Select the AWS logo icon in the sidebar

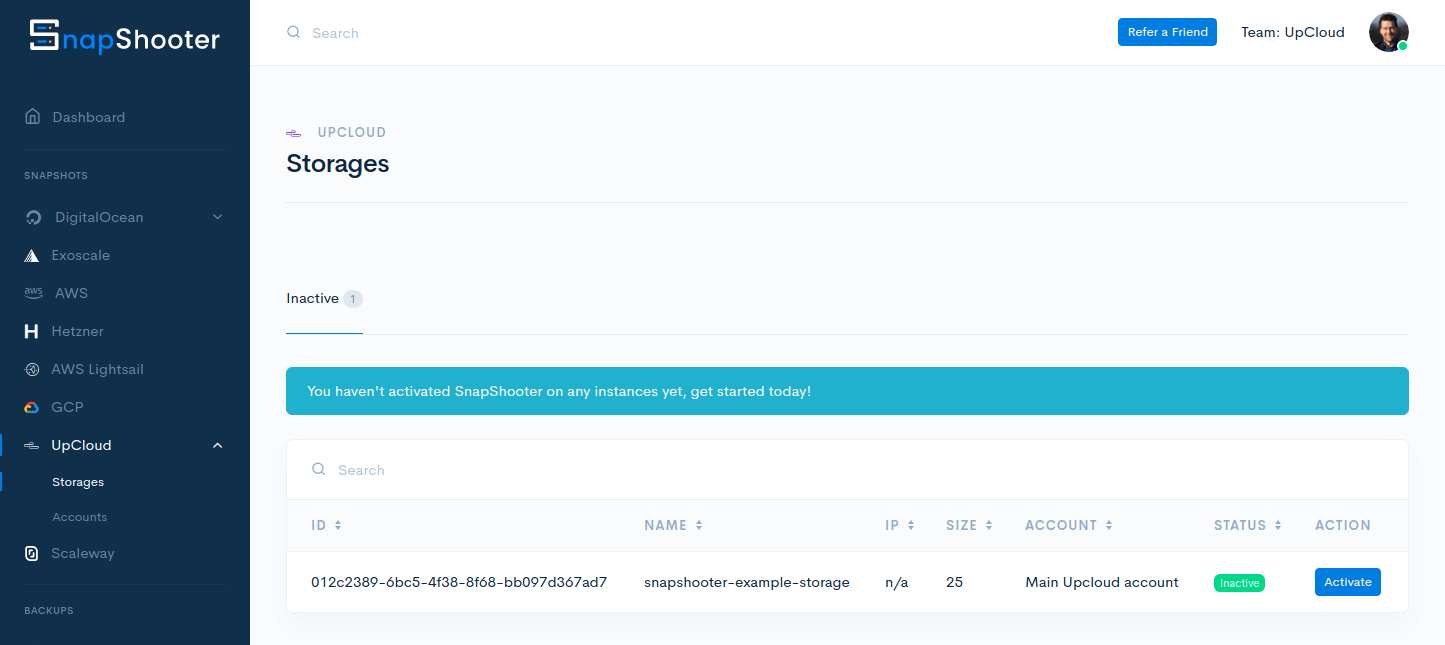(x=33, y=293)
